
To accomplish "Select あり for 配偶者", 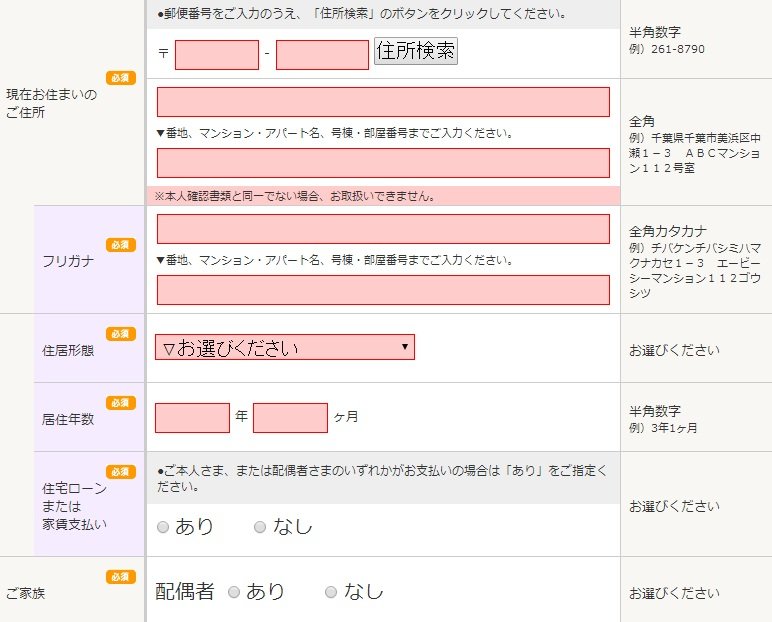I will (234, 592).
